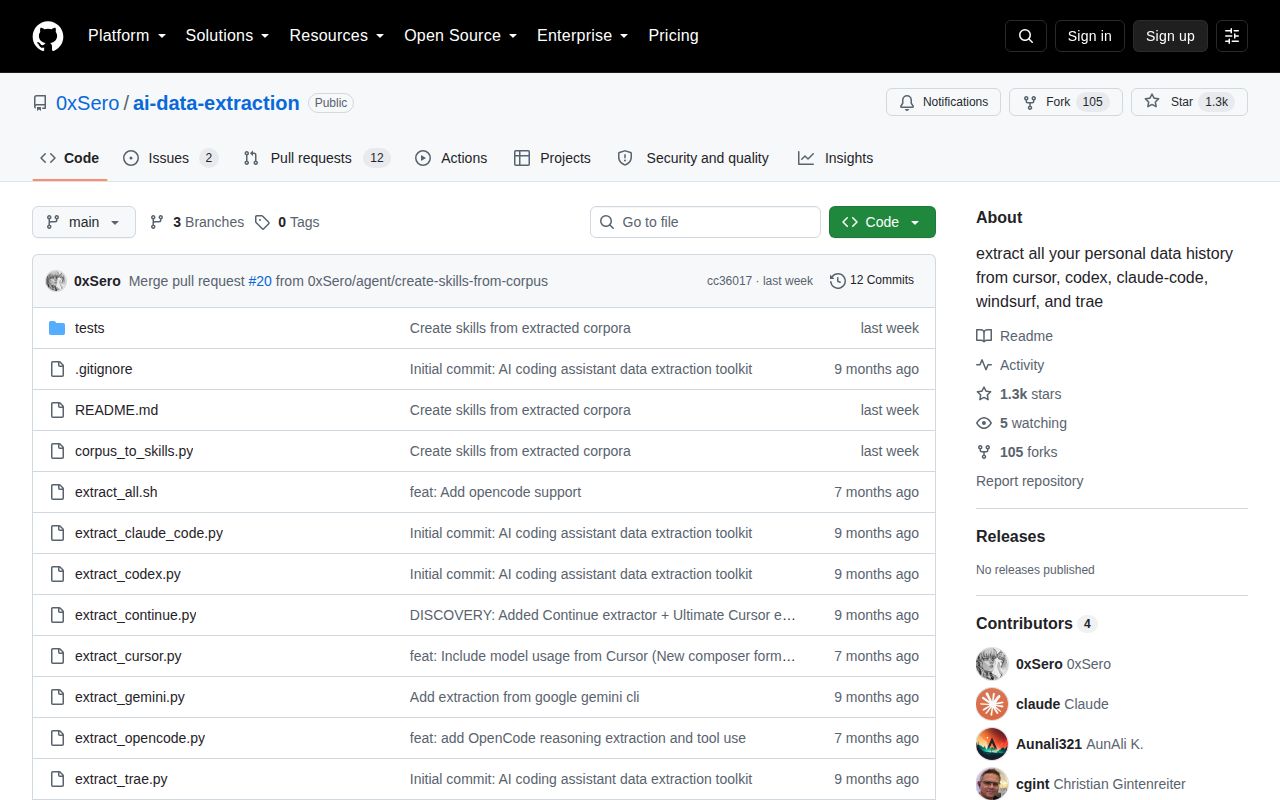Click the Activity pulse icon
The width and height of the screenshot is (1280, 800).
[984, 365]
